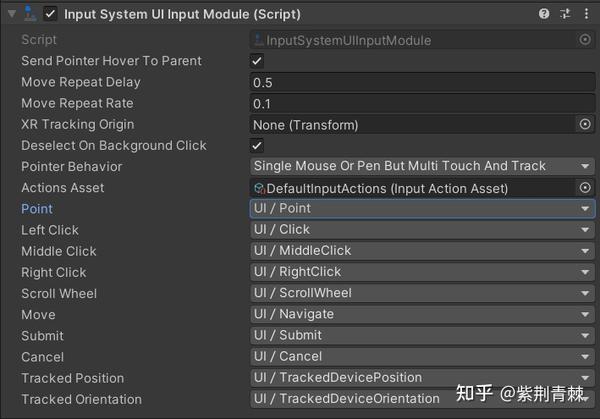Image resolution: width=600 pixels, height=419 pixels.
Task: Open component preset selector icon
Action: (x=565, y=14)
